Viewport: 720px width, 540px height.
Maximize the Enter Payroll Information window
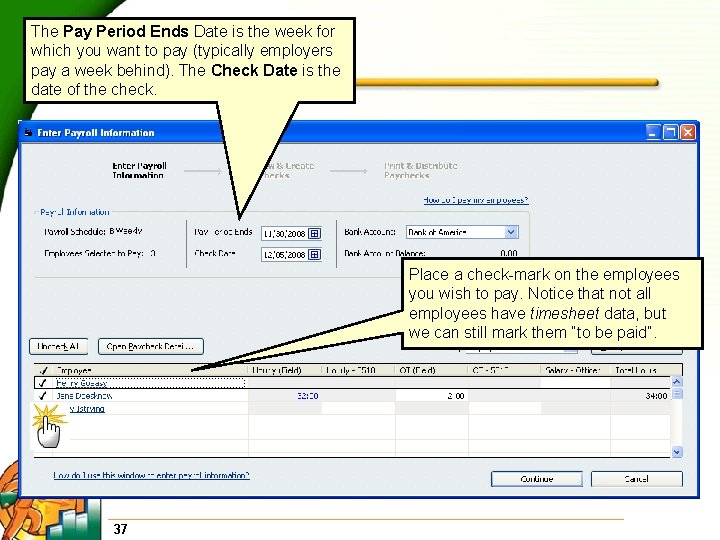click(670, 132)
